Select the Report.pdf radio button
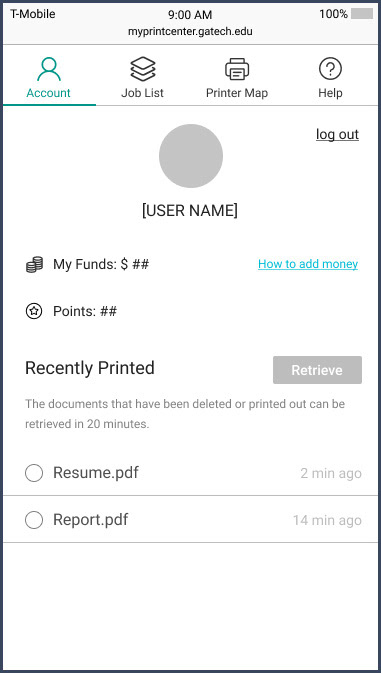Screen dimensions: 381x673 pos(34,520)
